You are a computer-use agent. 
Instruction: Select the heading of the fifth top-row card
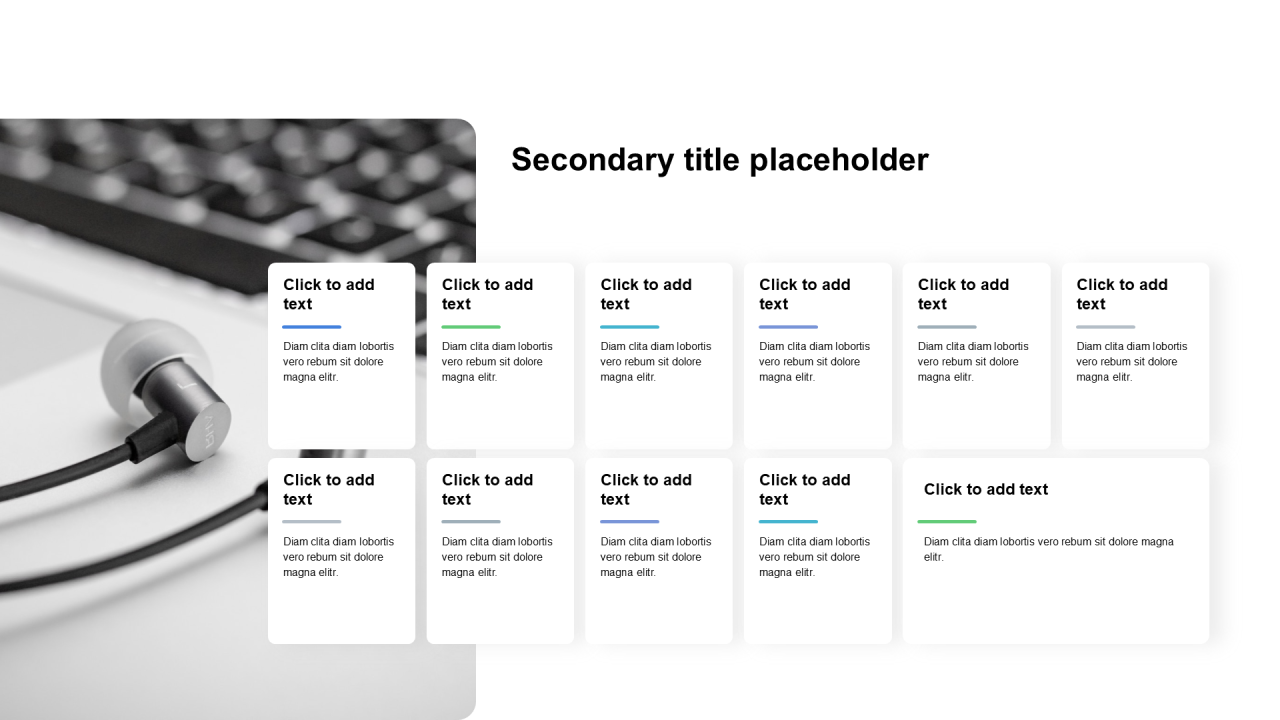(963, 294)
